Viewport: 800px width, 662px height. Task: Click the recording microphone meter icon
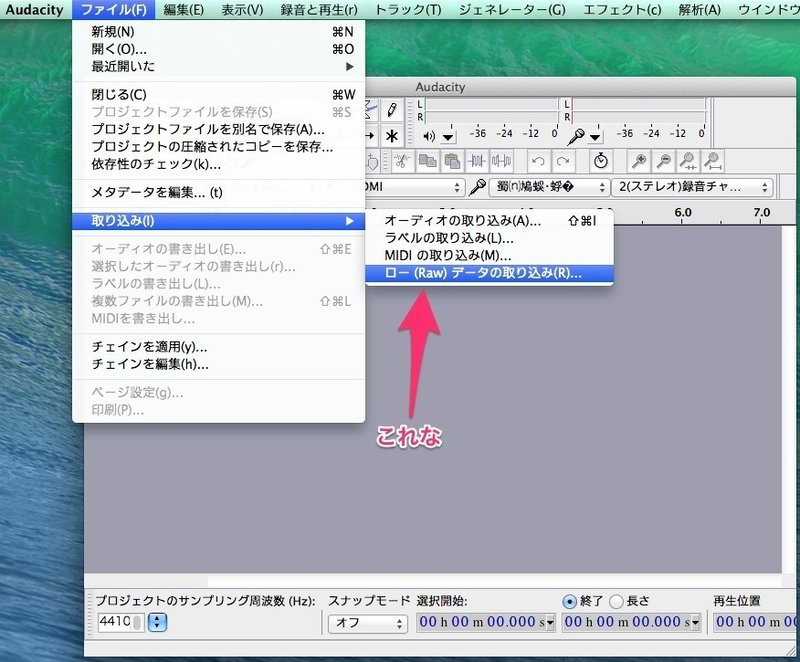point(576,136)
